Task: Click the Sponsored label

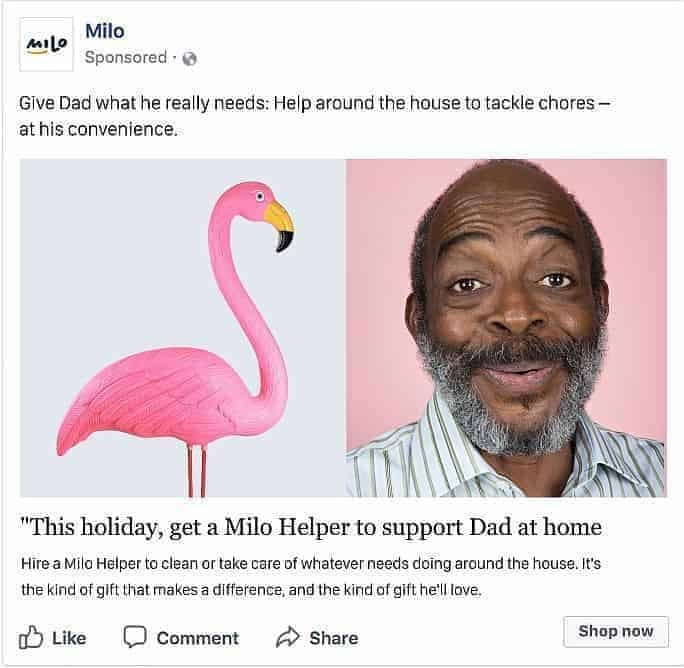Action: [x=126, y=57]
